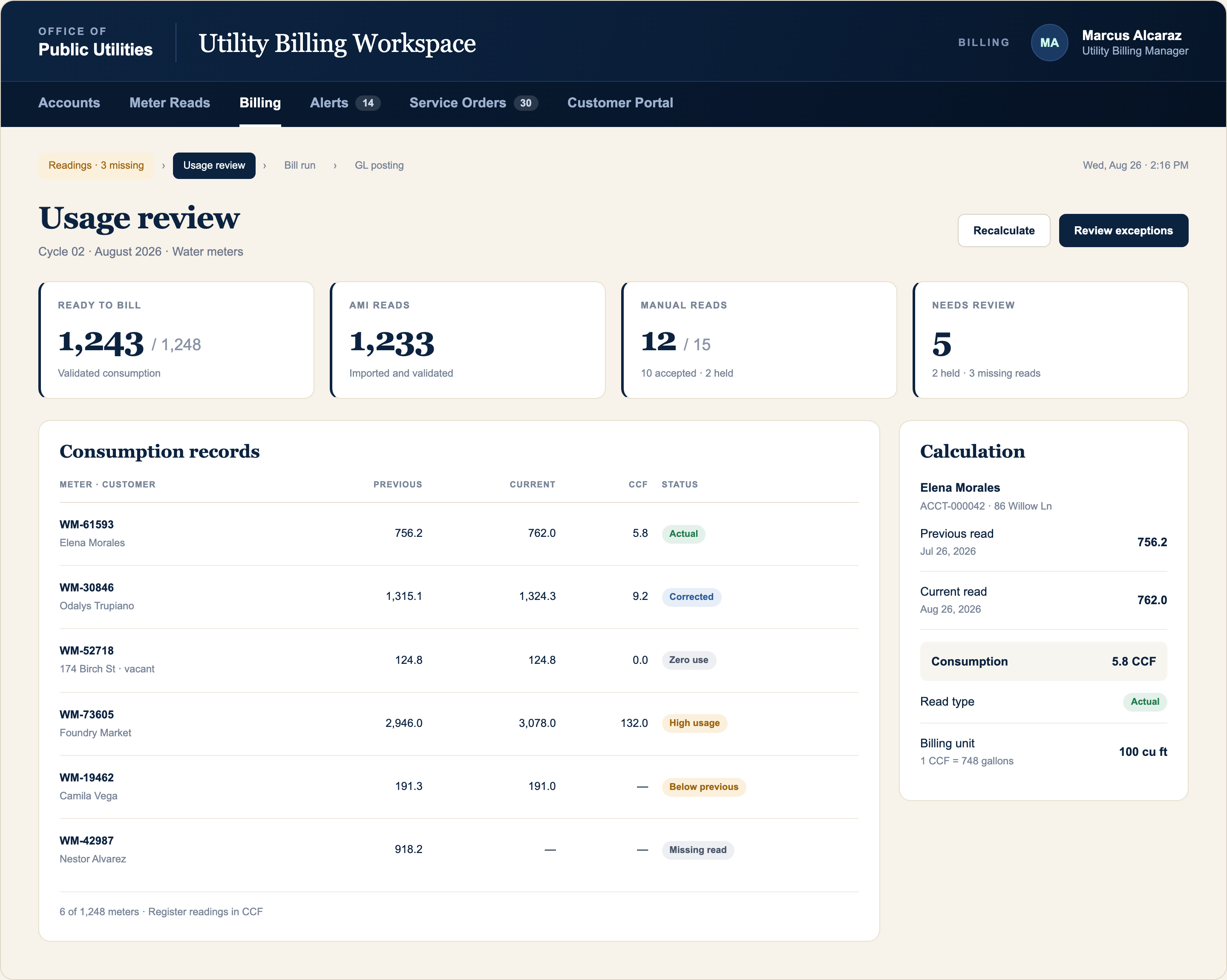Select meter row WM-30846
1227x980 pixels.
[459, 597]
